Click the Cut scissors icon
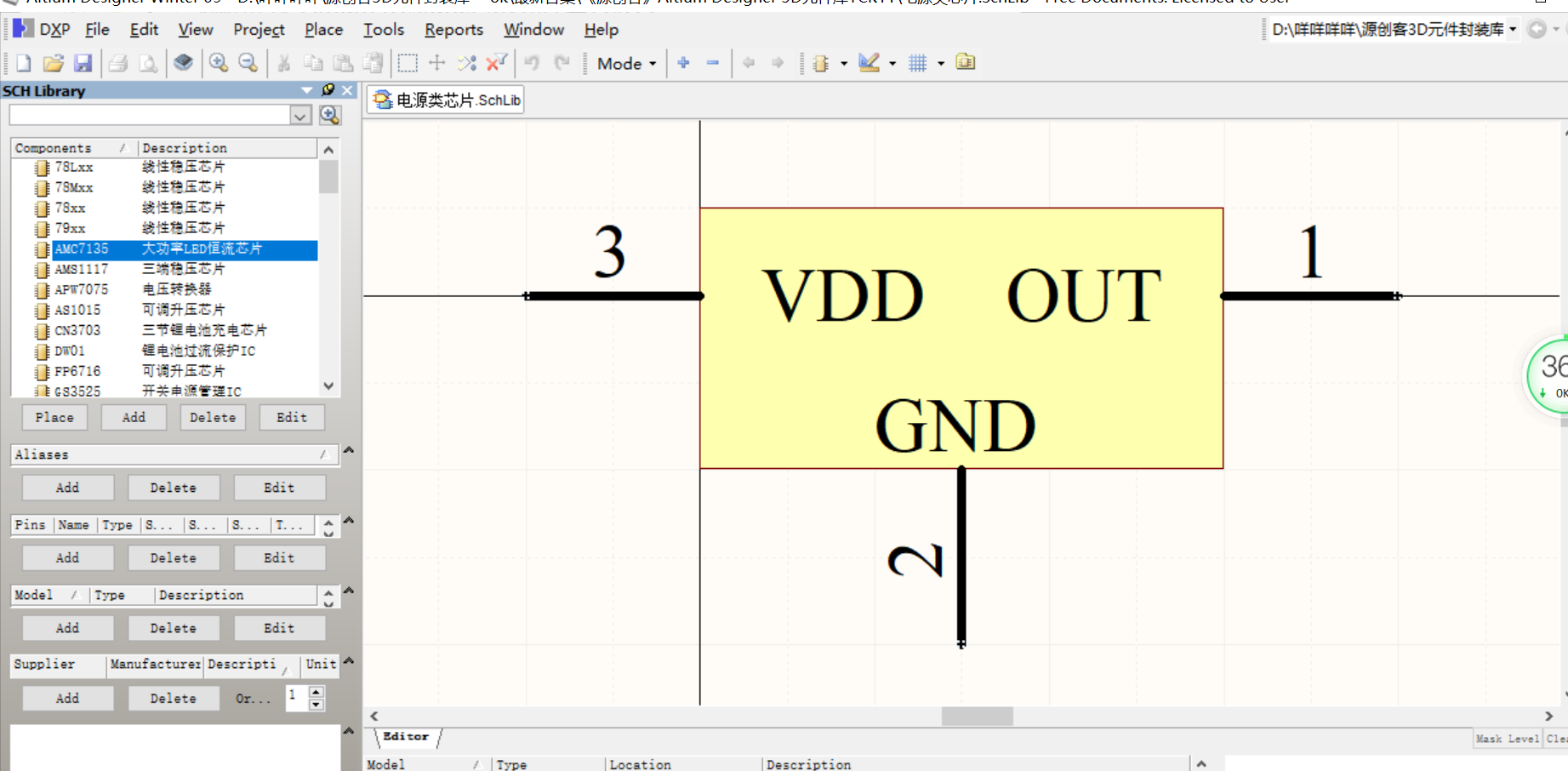Viewport: 1568px width, 771px height. click(x=284, y=63)
